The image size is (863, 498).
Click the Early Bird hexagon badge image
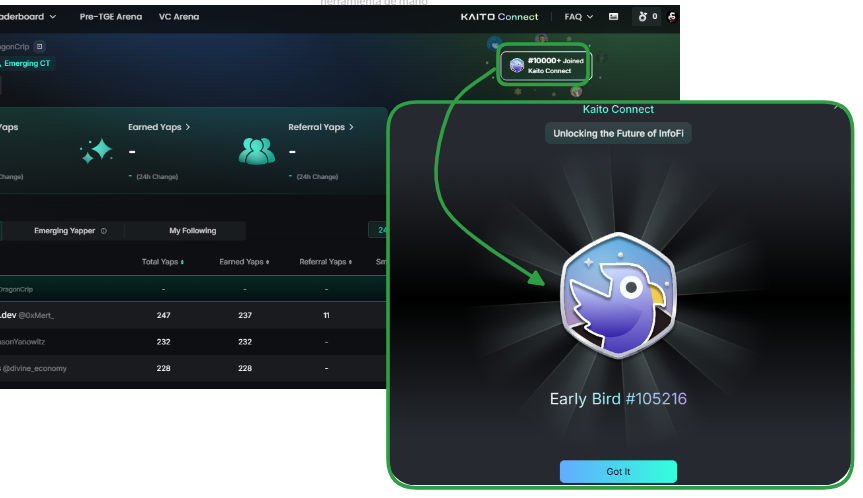[x=618, y=295]
